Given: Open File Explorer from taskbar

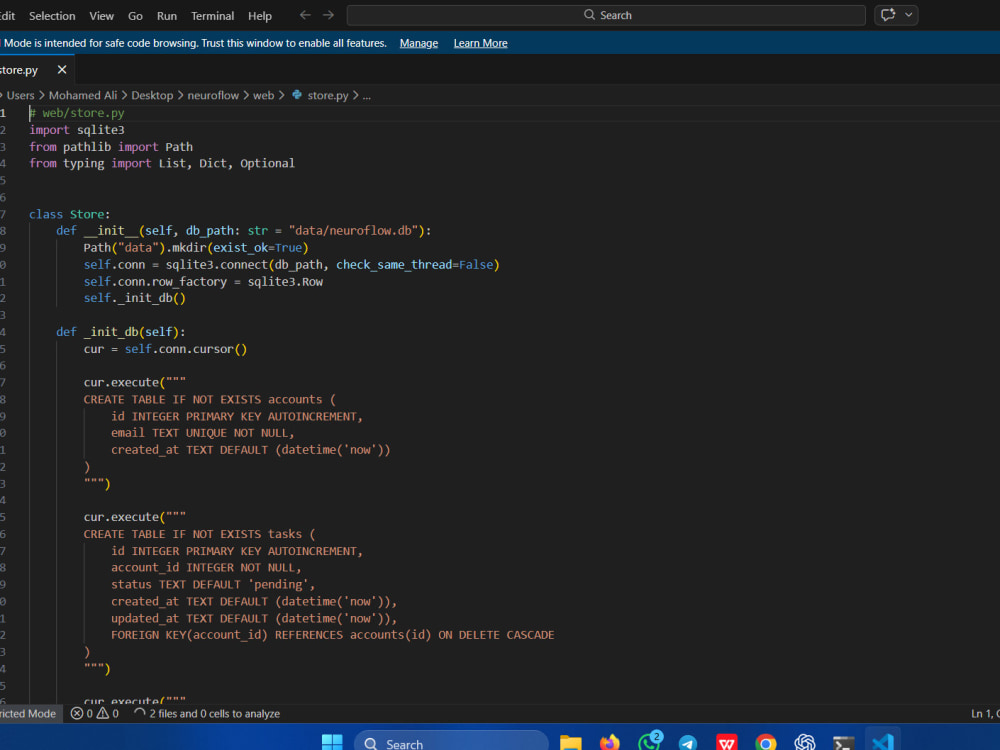Looking at the screenshot, I should [x=571, y=743].
